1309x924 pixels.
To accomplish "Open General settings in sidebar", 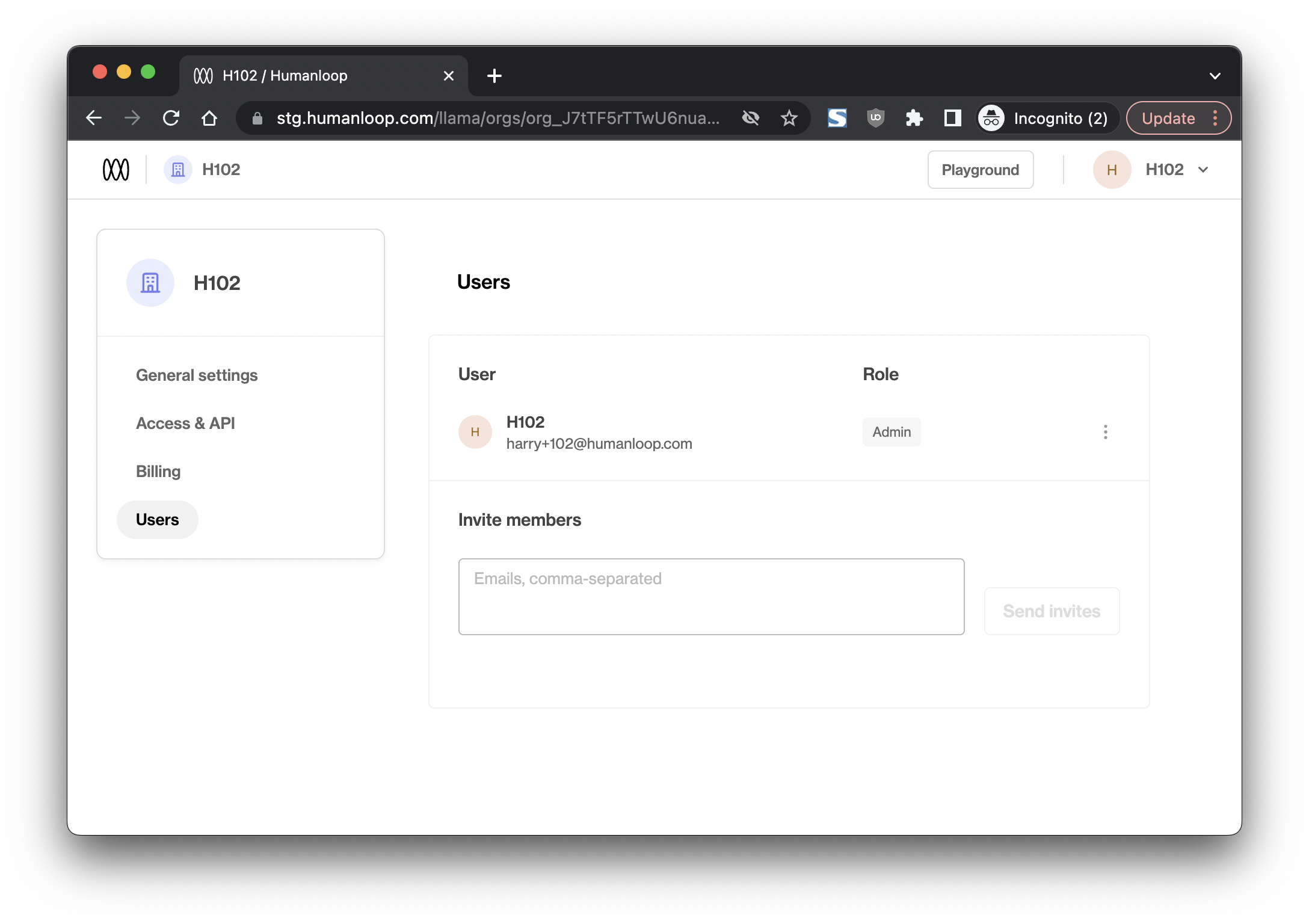I will coord(197,375).
